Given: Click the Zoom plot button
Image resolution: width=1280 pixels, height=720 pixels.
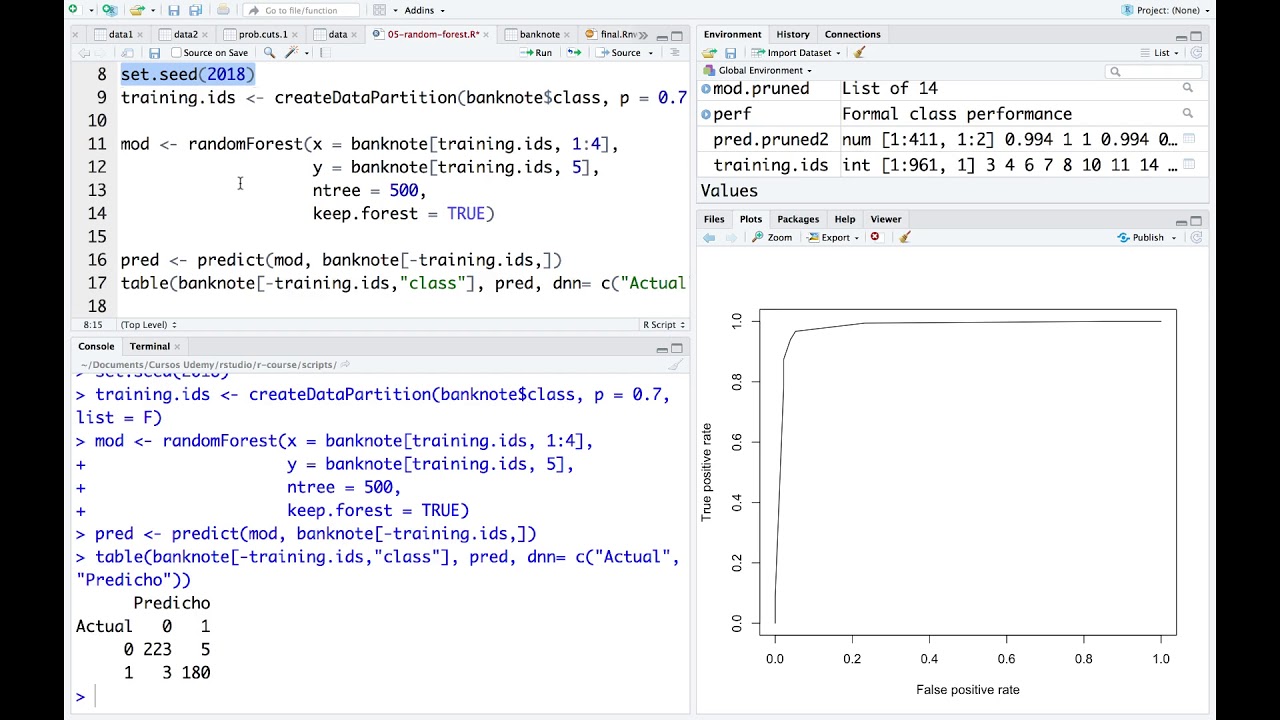Looking at the screenshot, I should click(x=772, y=237).
